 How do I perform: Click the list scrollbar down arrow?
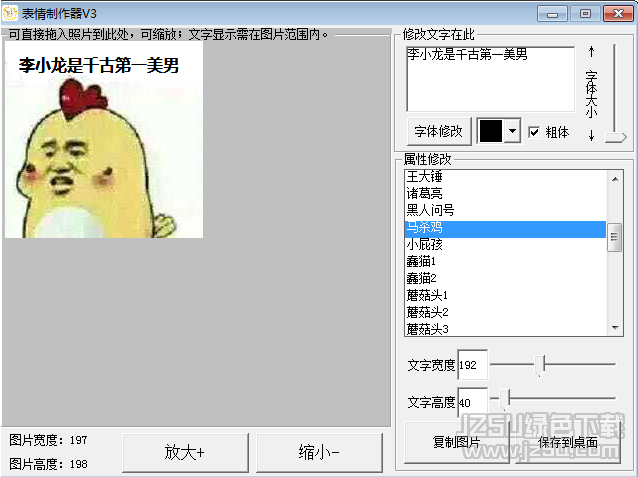(x=615, y=328)
